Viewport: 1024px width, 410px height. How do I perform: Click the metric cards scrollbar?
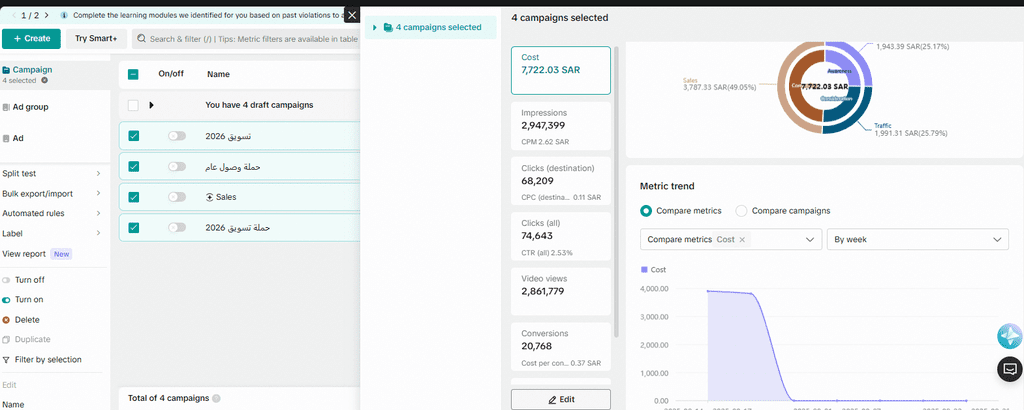pos(616,193)
